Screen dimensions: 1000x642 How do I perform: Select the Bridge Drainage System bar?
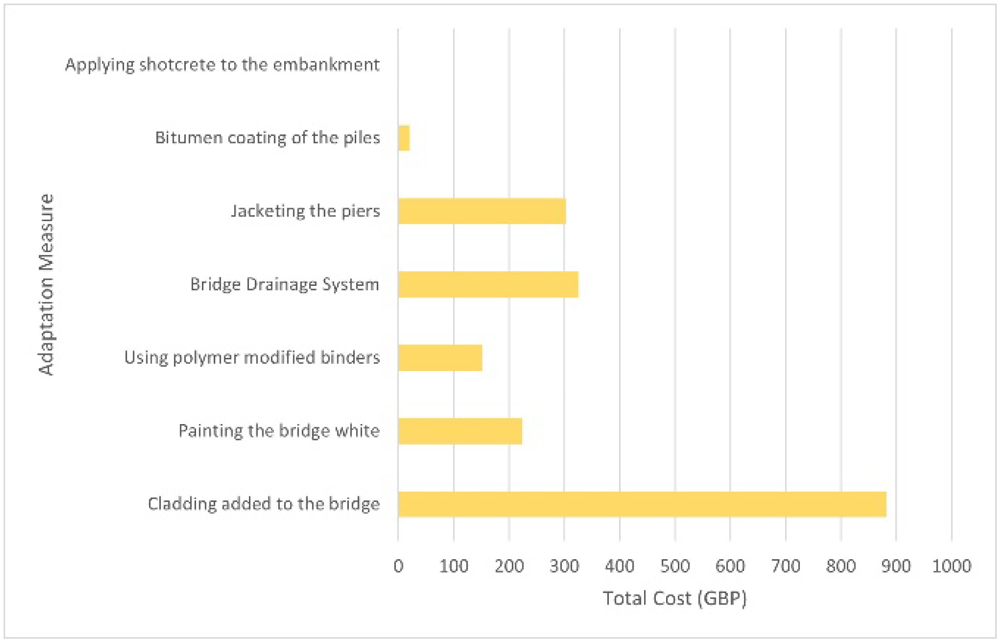coord(489,284)
